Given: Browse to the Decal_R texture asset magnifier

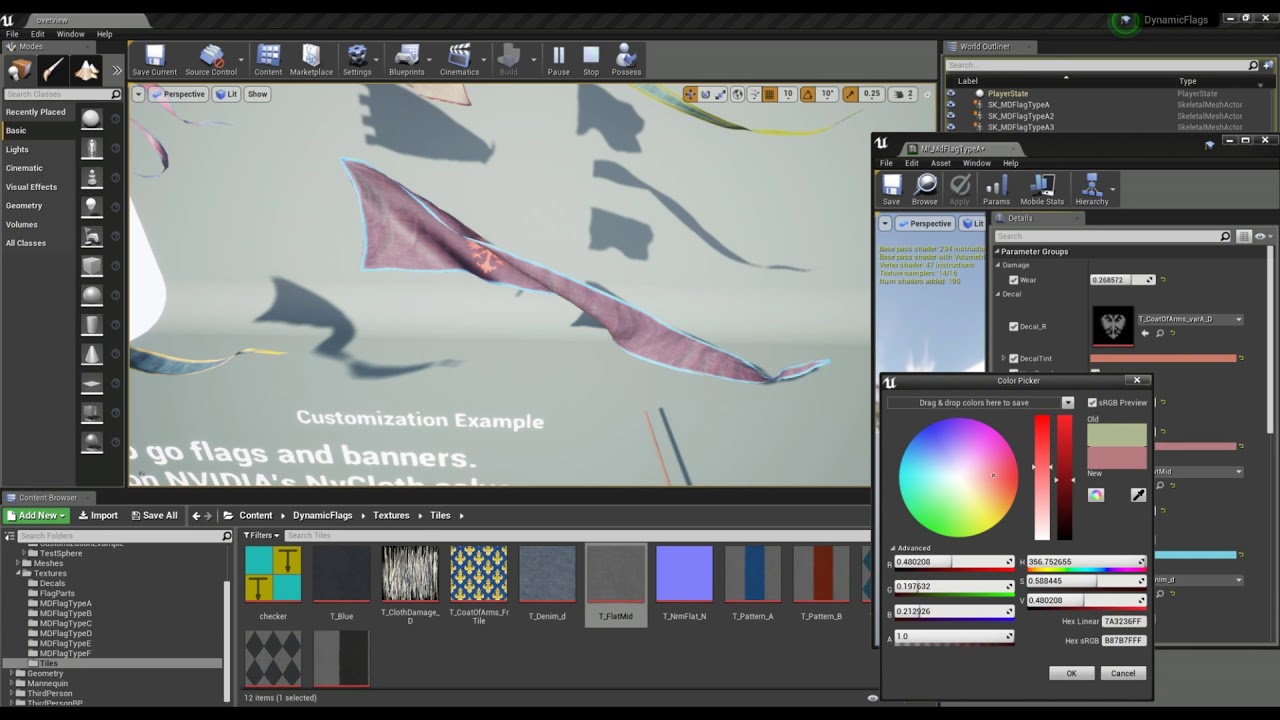Looking at the screenshot, I should (1160, 333).
